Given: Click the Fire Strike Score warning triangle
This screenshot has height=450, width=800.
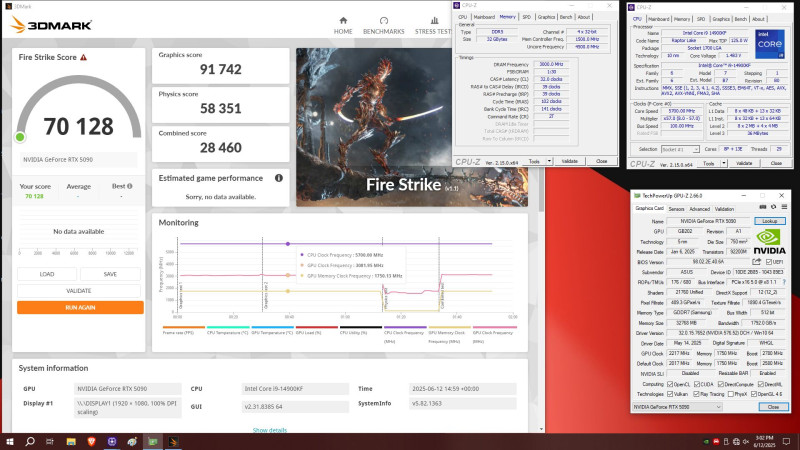Looking at the screenshot, I should pos(84,57).
